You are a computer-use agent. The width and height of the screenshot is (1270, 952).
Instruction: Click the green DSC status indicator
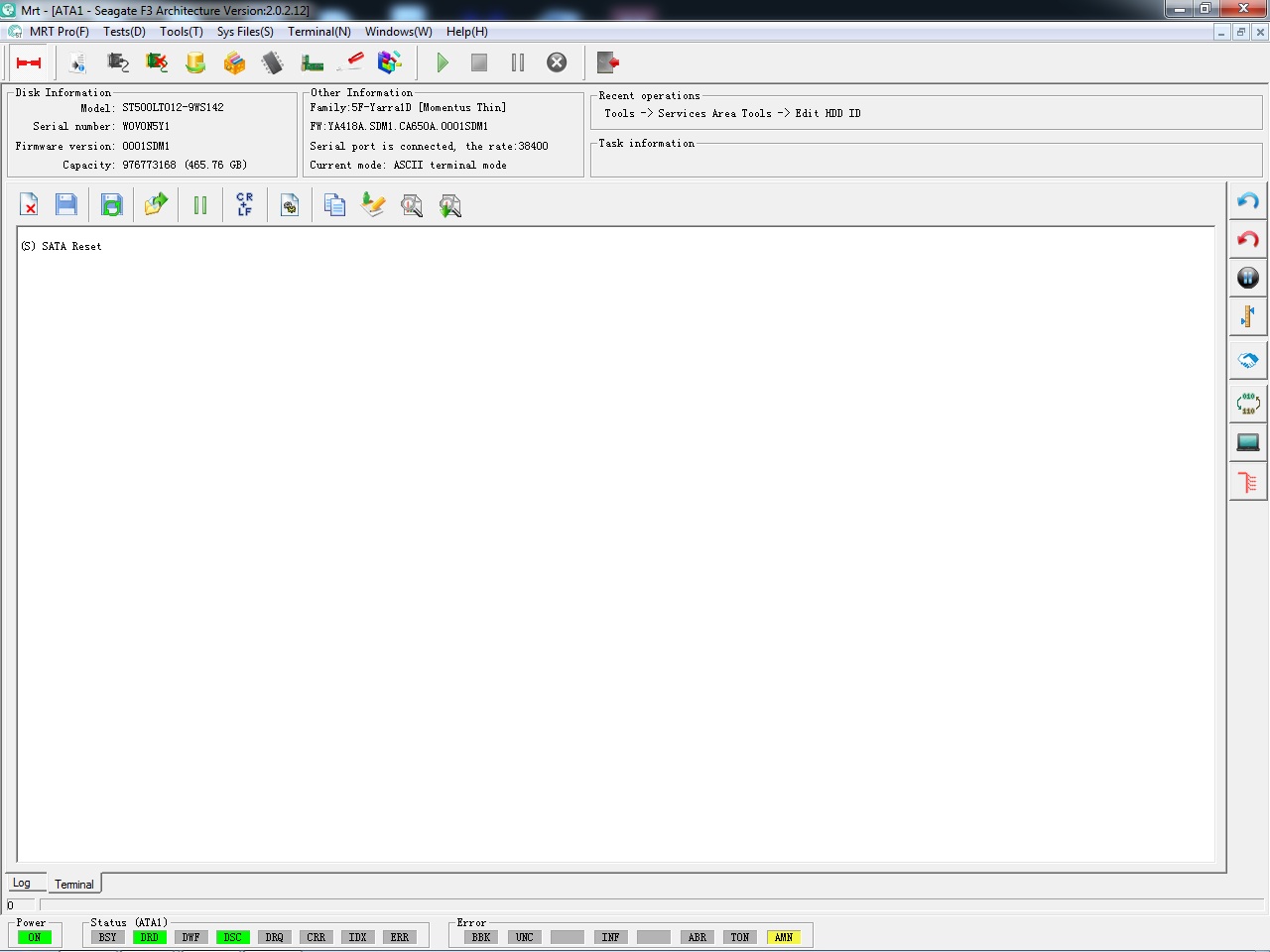(x=233, y=937)
